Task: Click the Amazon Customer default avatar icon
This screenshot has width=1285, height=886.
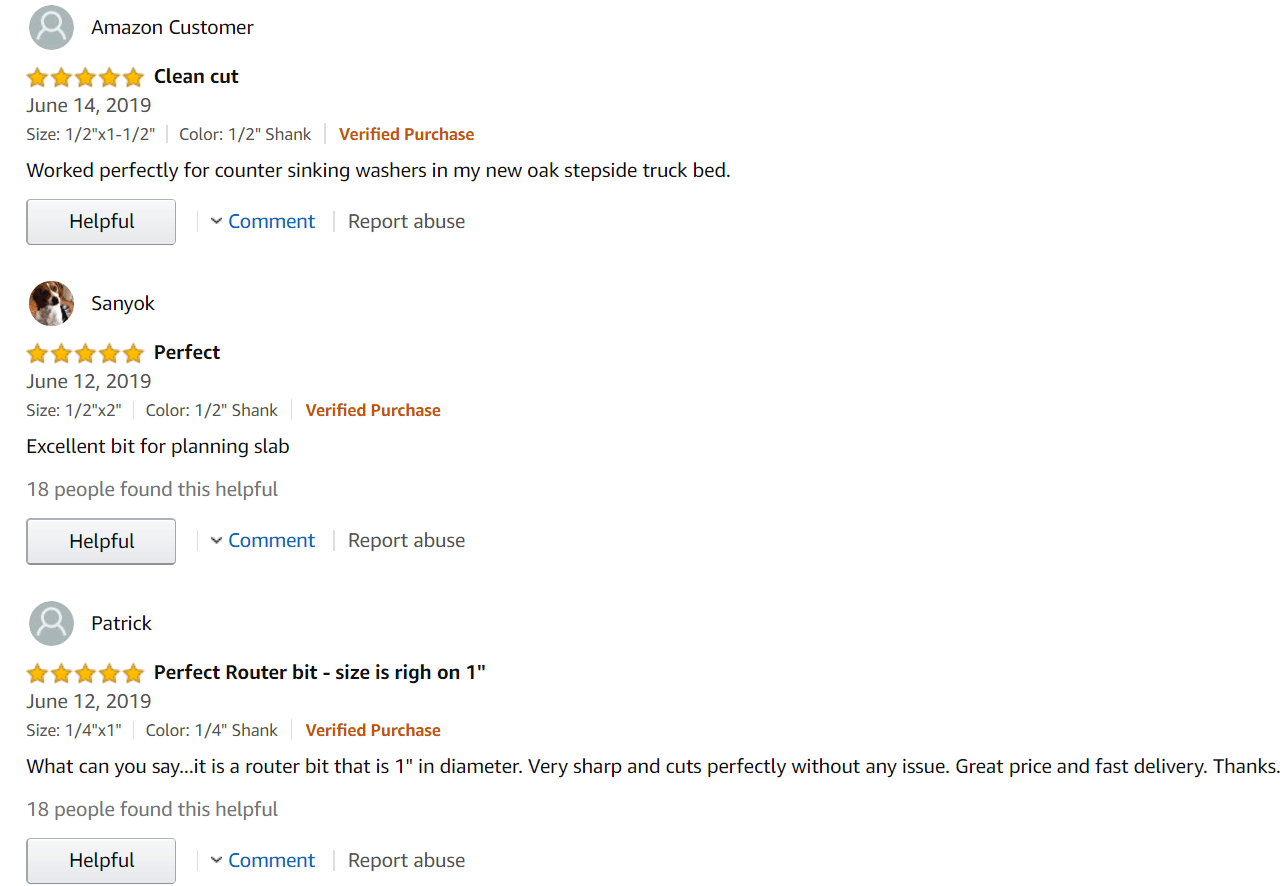Action: (51, 28)
